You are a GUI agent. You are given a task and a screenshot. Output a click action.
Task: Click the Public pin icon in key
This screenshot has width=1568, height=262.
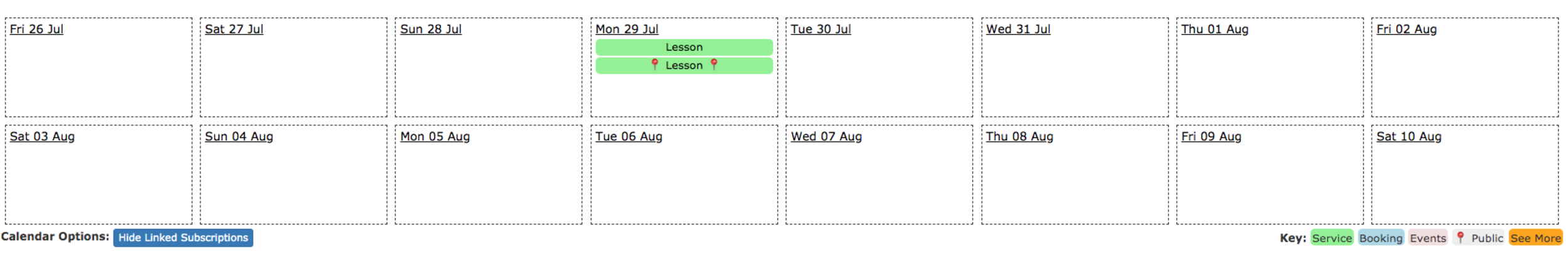1460,238
